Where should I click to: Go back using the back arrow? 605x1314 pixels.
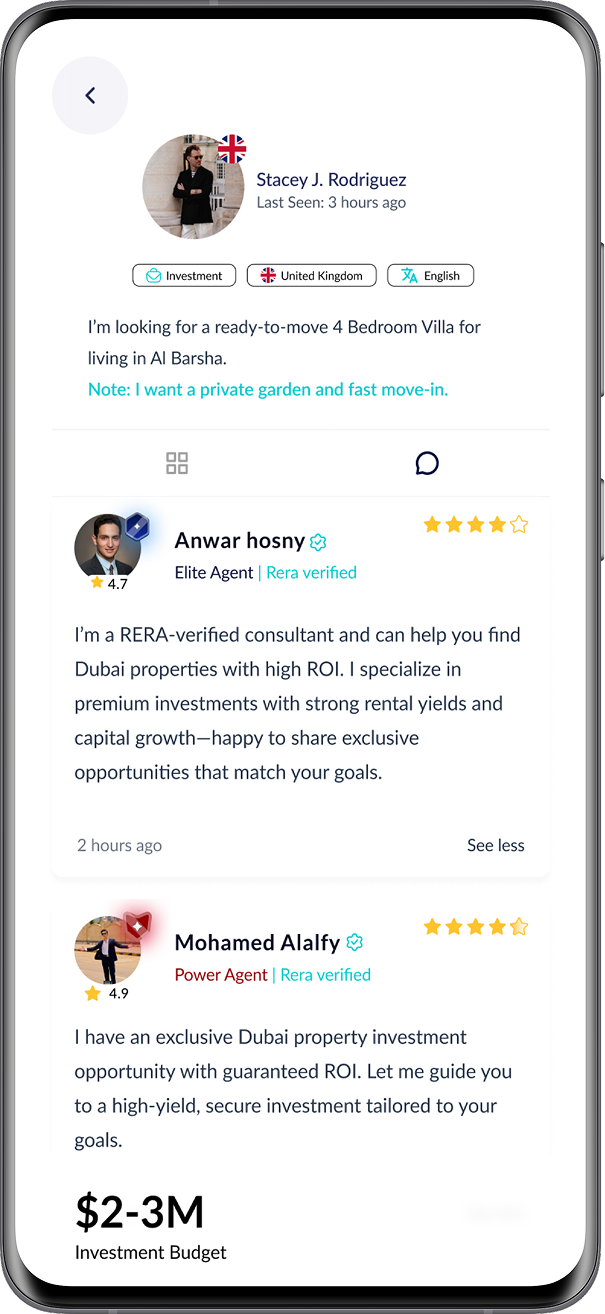[x=89, y=95]
